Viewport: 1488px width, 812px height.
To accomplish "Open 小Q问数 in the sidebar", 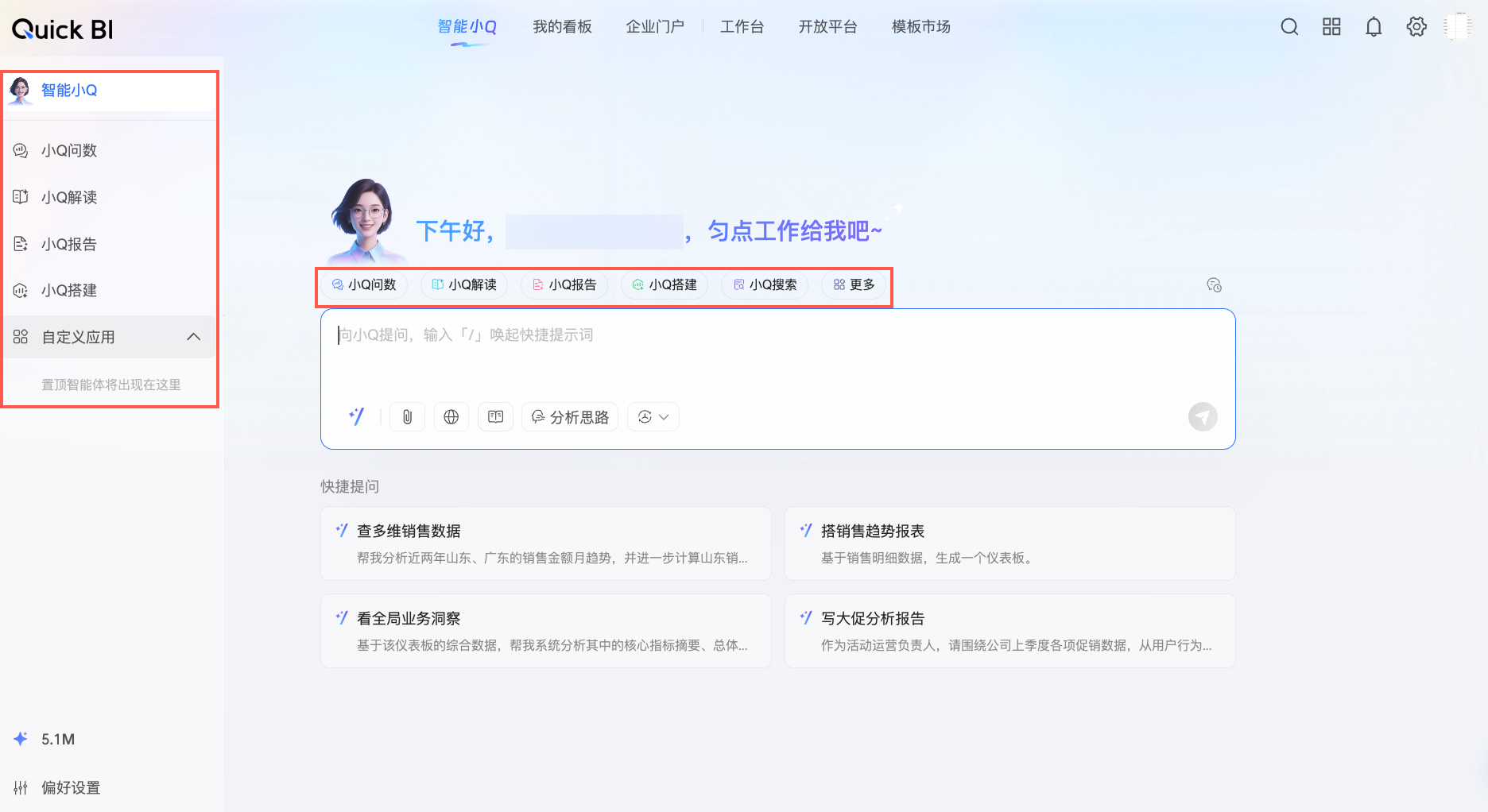I will 110,150.
